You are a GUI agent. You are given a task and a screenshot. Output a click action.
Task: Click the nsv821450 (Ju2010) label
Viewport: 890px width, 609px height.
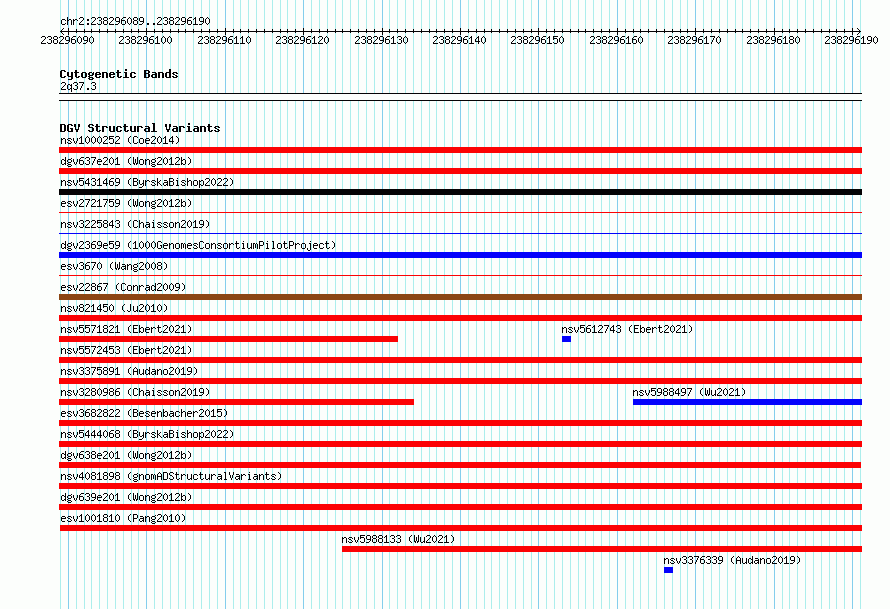[114, 308]
